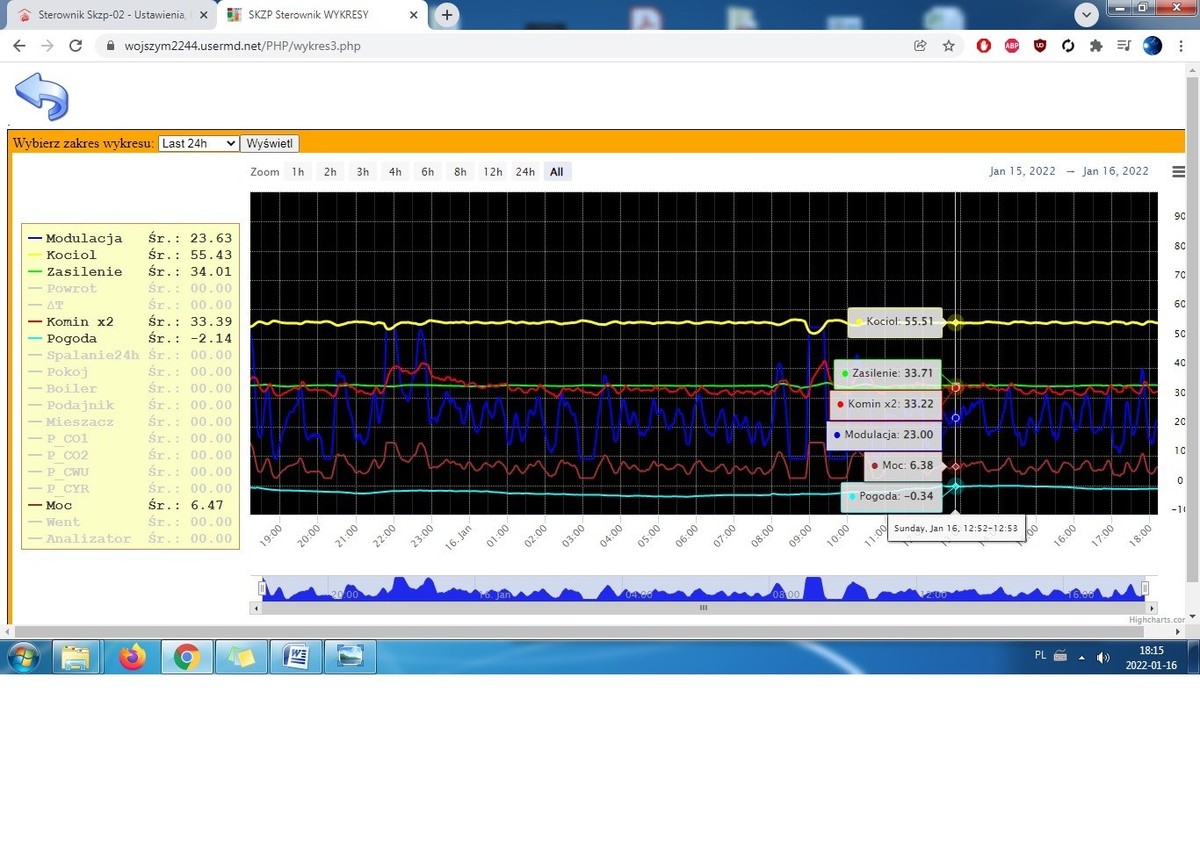The width and height of the screenshot is (1200, 843).
Task: Open the browser extensions puzzle icon
Action: point(1096,46)
